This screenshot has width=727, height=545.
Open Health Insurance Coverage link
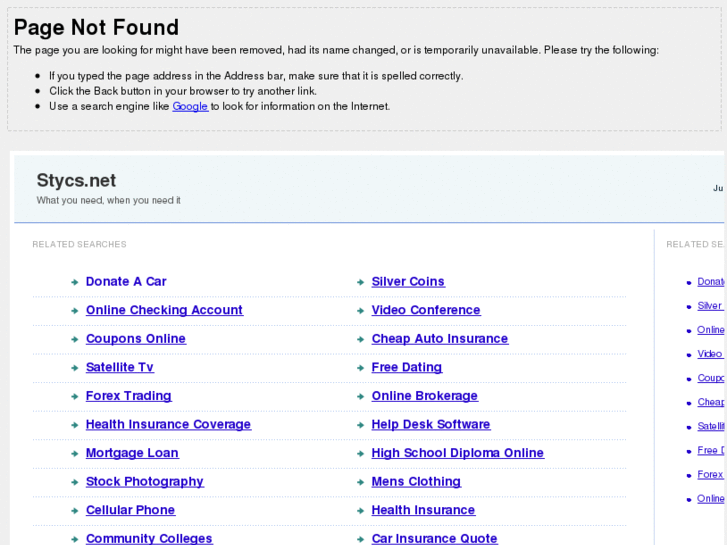[x=168, y=424]
